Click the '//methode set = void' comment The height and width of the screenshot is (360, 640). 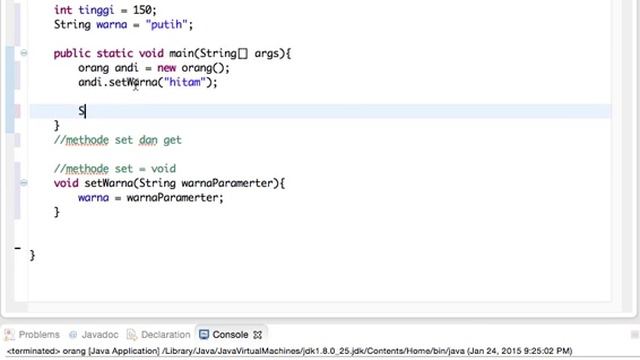[x=115, y=169]
